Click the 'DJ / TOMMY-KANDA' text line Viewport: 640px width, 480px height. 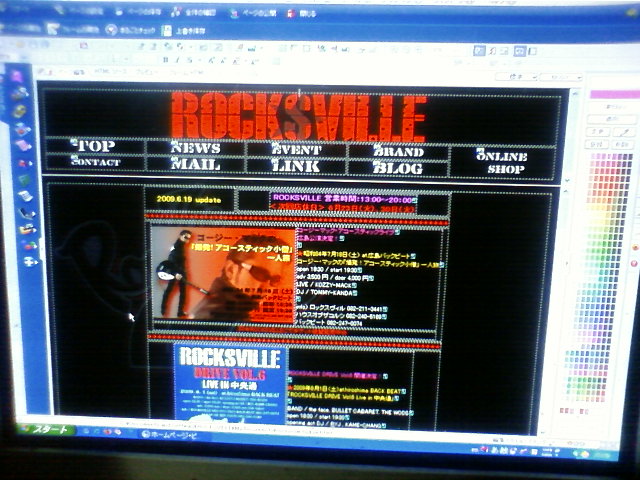[325, 293]
